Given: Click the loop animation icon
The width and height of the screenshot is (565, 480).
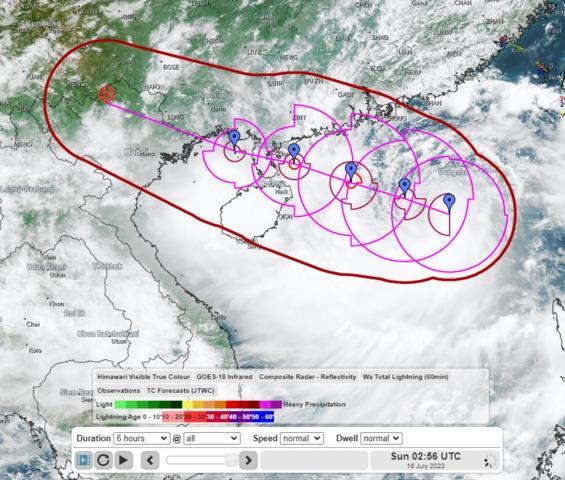Looking at the screenshot, I should (84, 460).
